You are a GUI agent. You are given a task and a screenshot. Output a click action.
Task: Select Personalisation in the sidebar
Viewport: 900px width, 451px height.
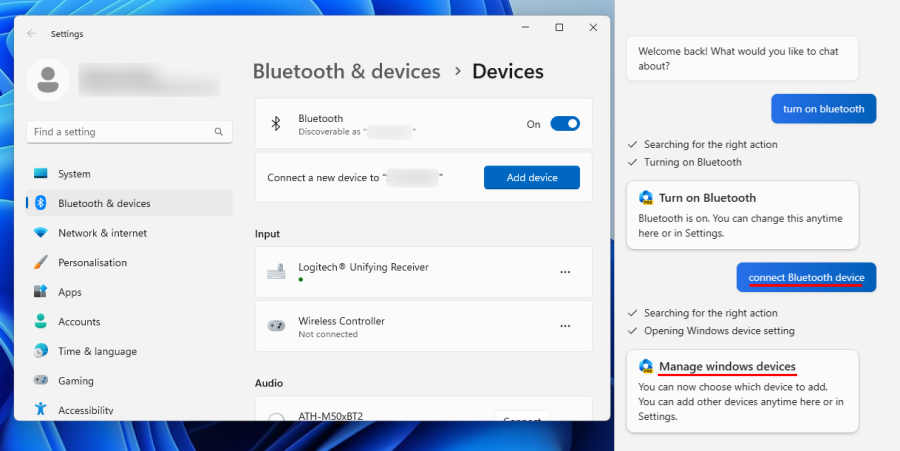tap(92, 263)
